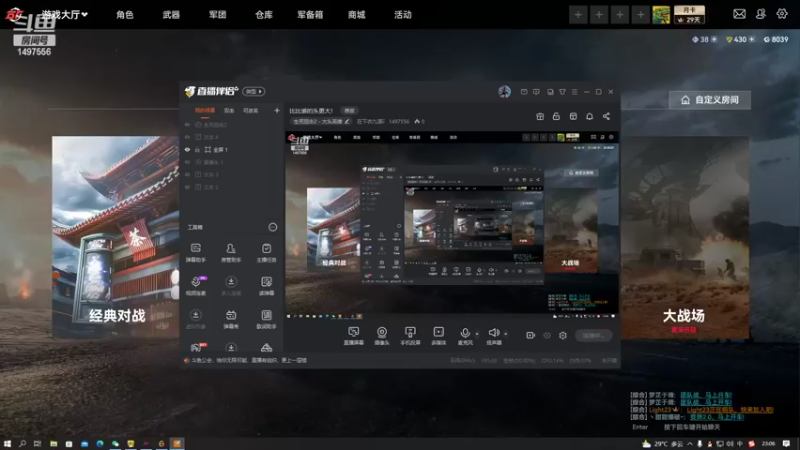The image size is (800, 450).
Task: Add the 摄像头 camera source
Action: (x=382, y=336)
